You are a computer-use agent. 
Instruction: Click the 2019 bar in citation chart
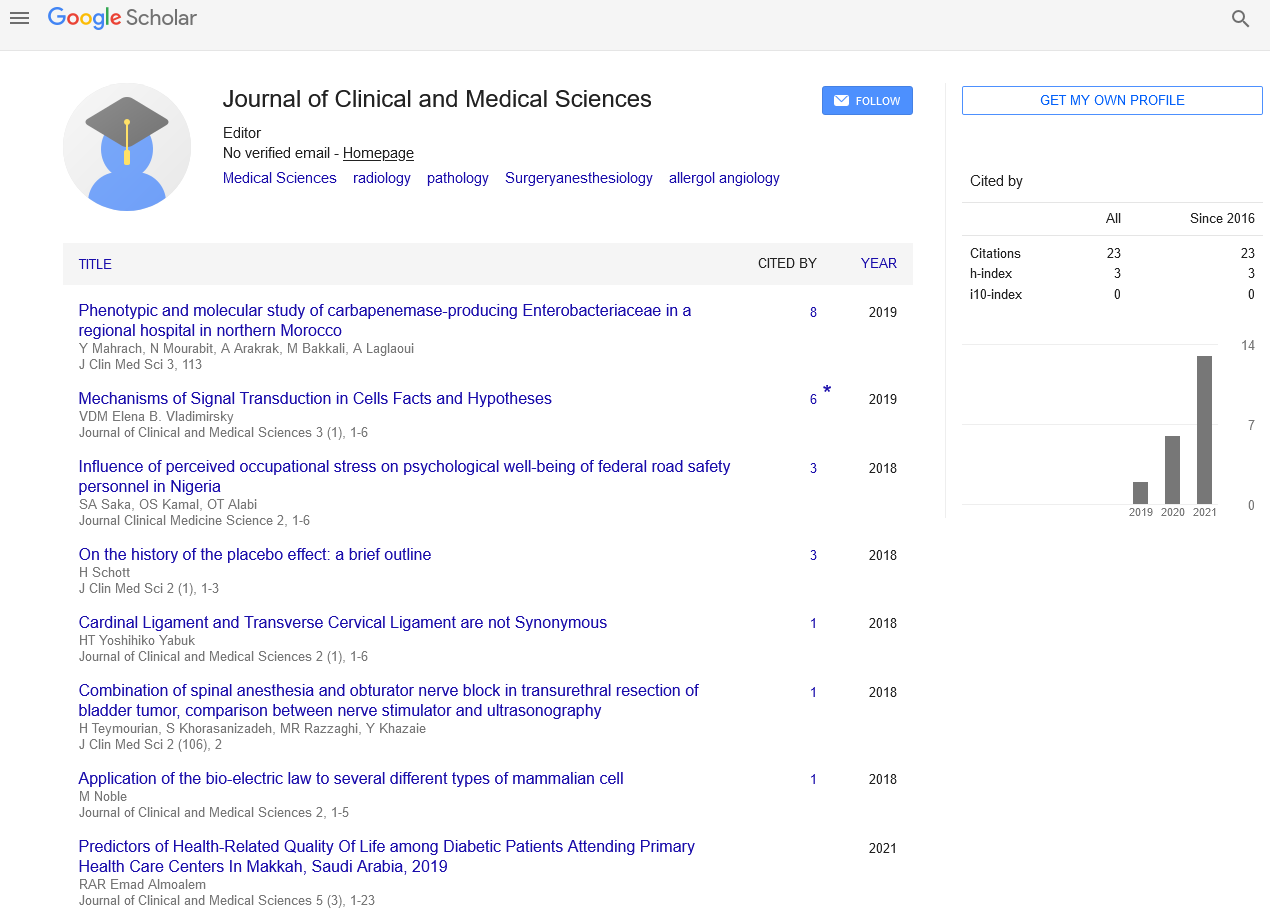pos(1140,492)
